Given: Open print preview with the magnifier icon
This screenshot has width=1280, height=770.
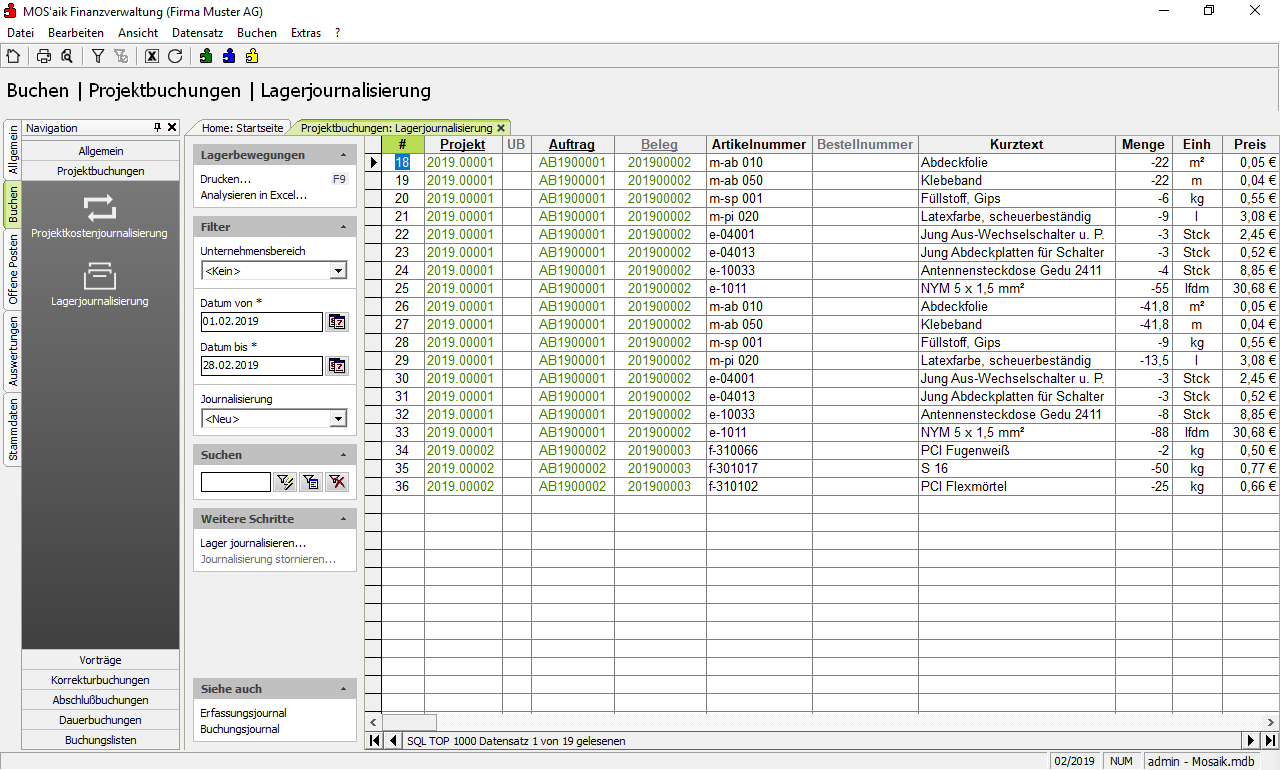Looking at the screenshot, I should pyautogui.click(x=66, y=56).
